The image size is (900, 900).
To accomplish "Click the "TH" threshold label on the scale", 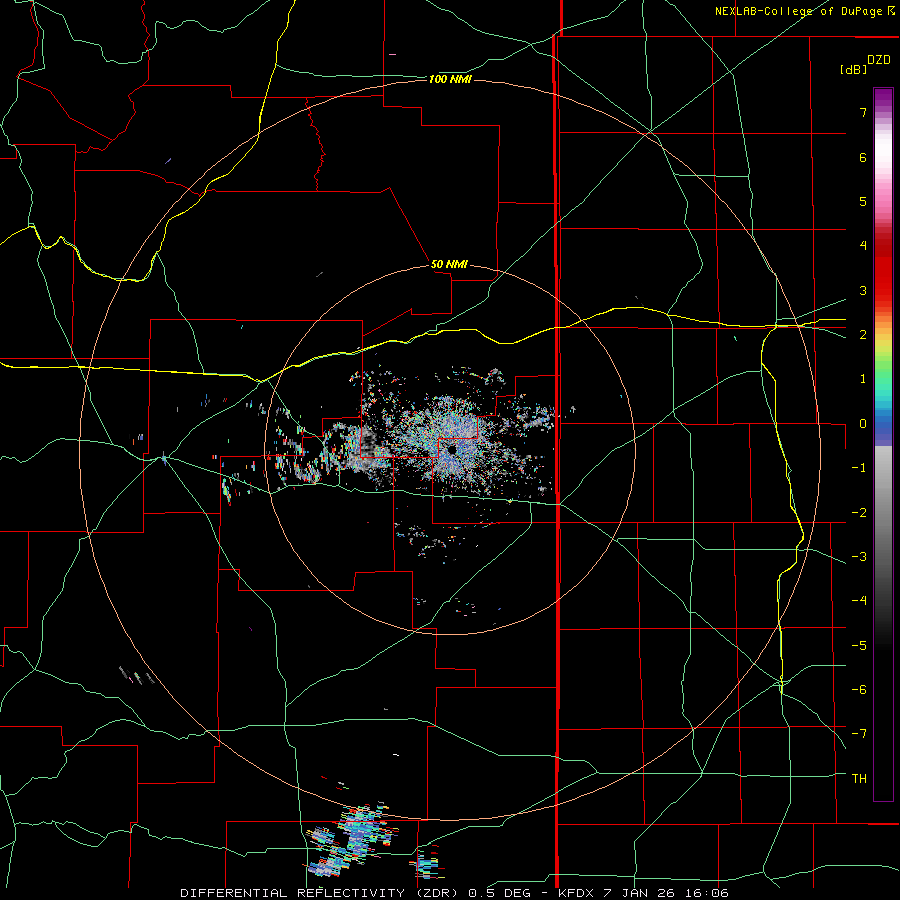I will pyautogui.click(x=859, y=779).
